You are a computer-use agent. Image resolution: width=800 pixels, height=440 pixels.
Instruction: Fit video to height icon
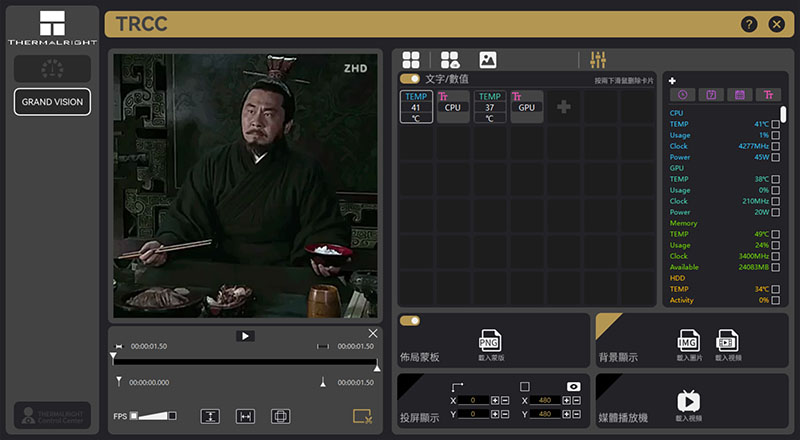click(210, 417)
